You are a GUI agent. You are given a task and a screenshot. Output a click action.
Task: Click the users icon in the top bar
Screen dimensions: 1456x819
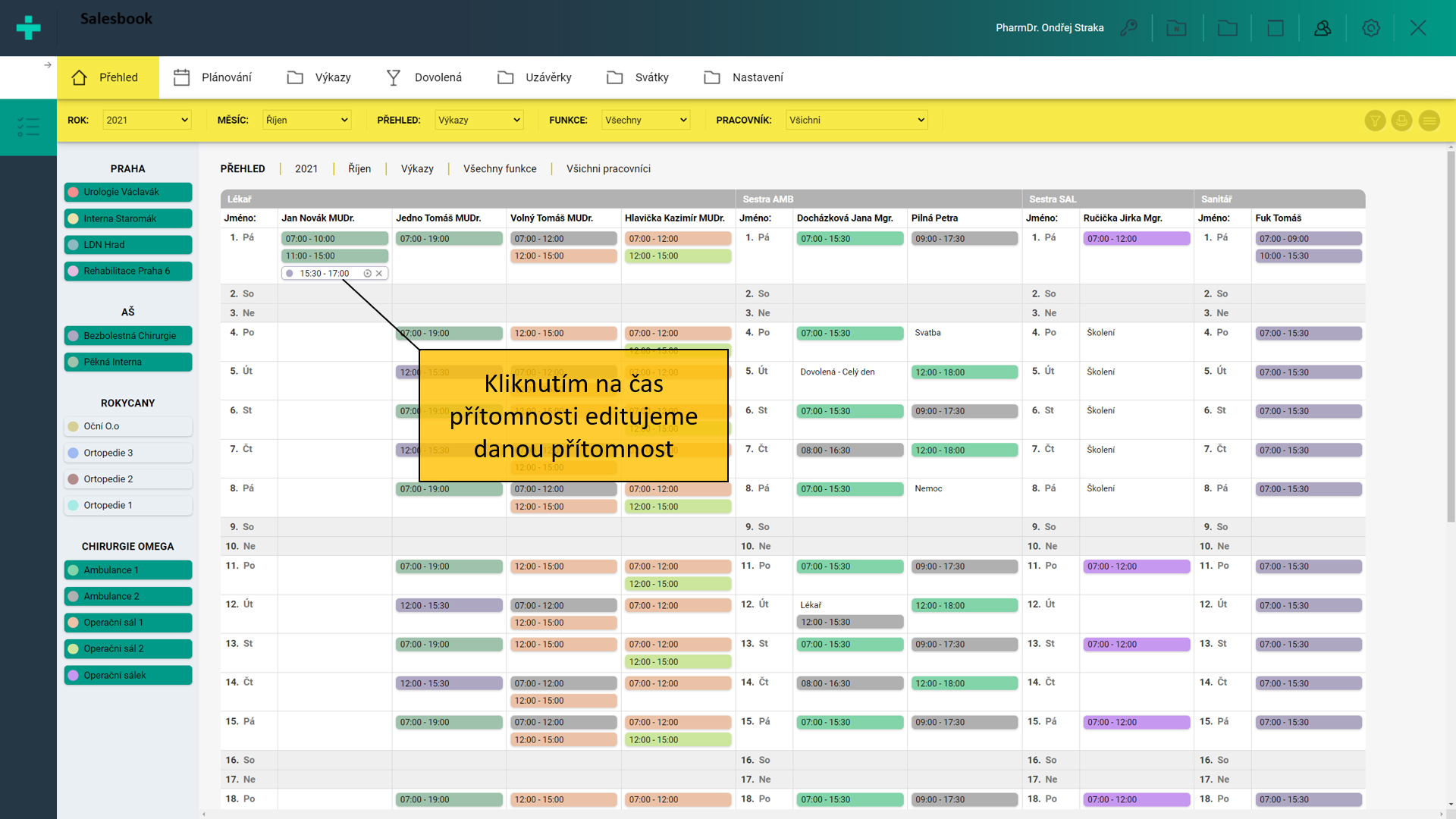tap(1323, 28)
